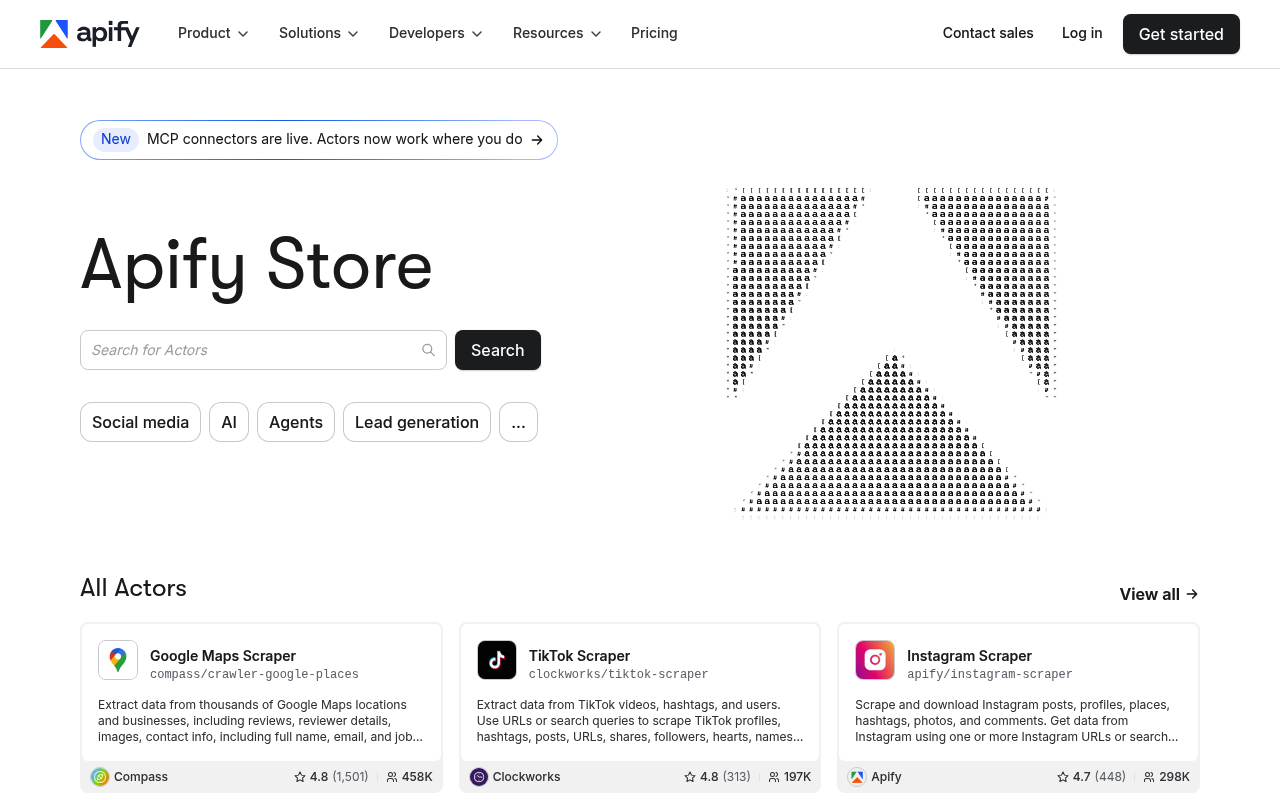The image size is (1280, 800).
Task: Open the View all Actors link
Action: tap(1159, 594)
